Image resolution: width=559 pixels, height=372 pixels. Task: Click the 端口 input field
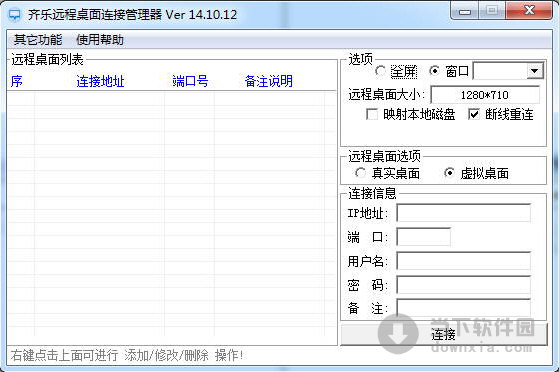click(x=424, y=237)
